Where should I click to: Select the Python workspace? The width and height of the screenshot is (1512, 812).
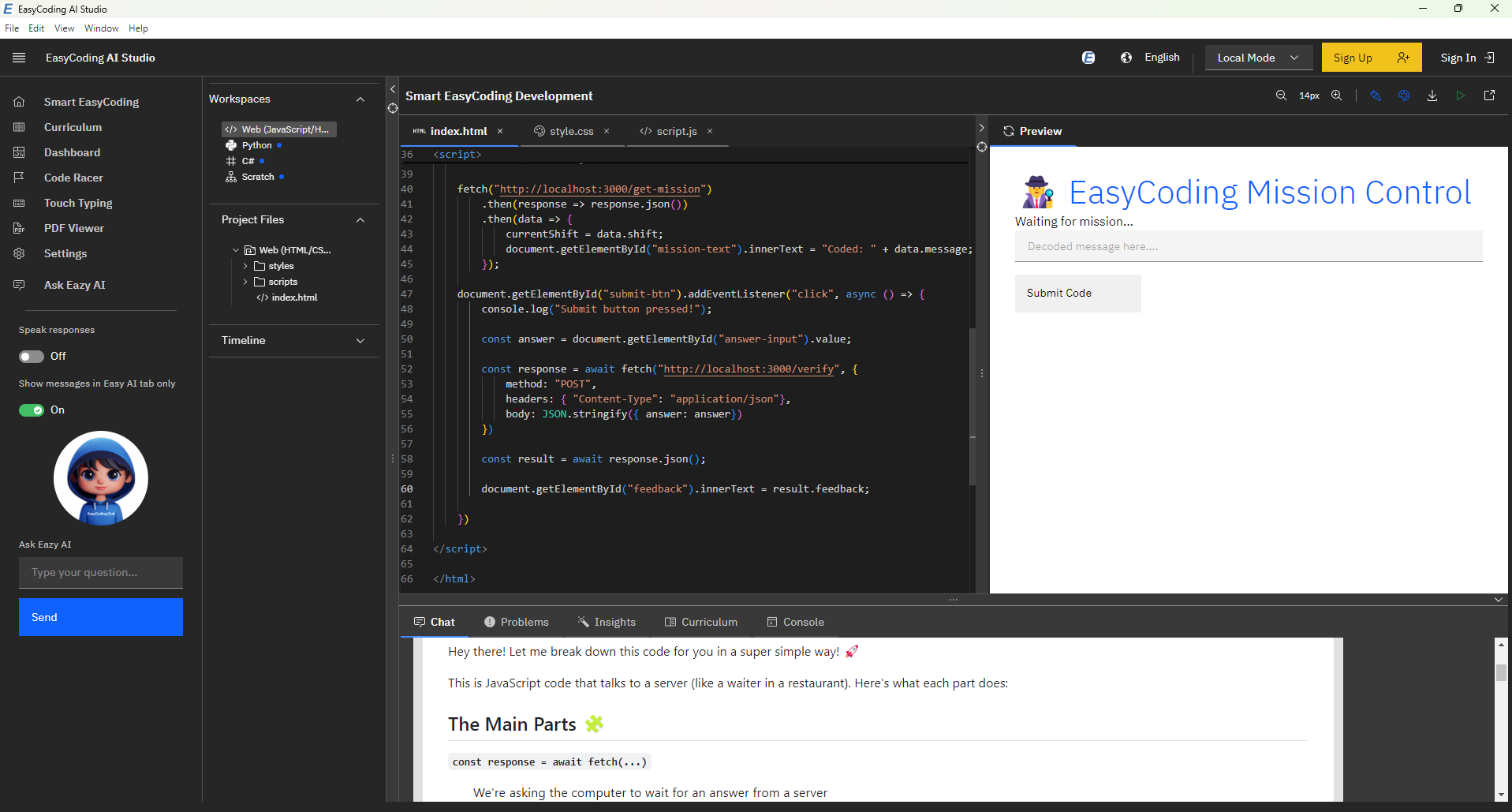pos(256,145)
